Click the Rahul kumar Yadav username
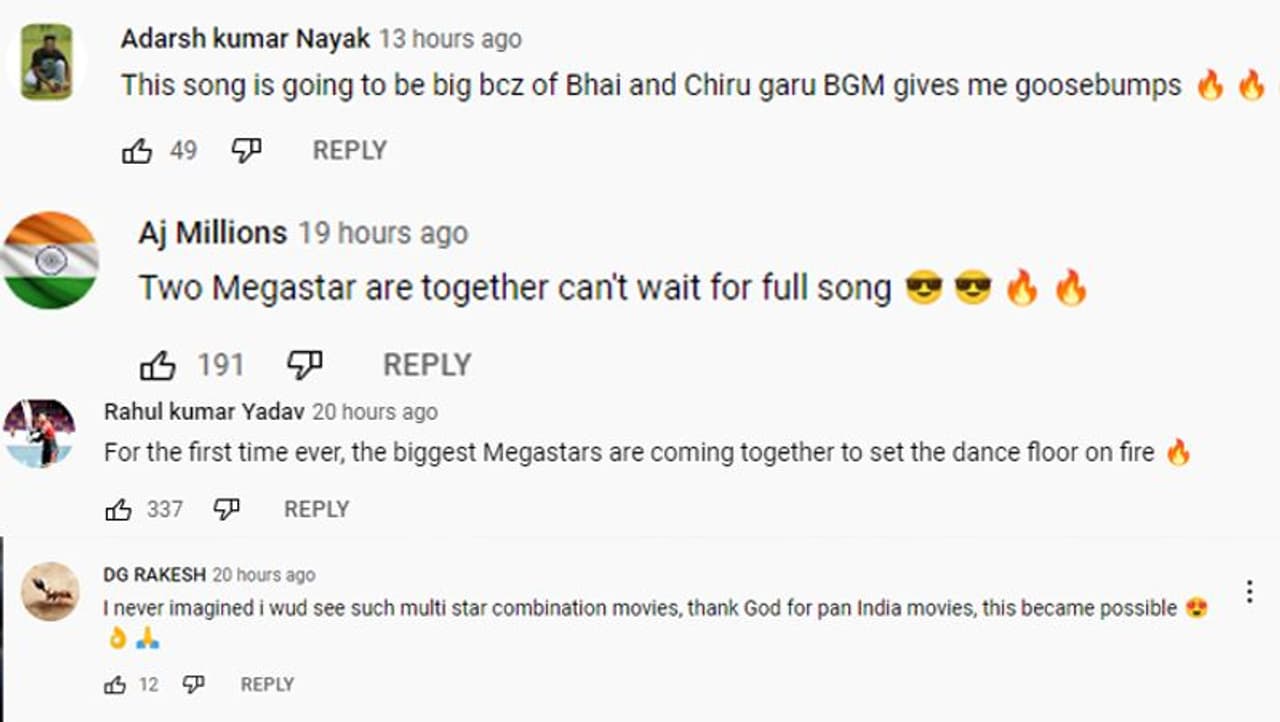 pos(204,412)
